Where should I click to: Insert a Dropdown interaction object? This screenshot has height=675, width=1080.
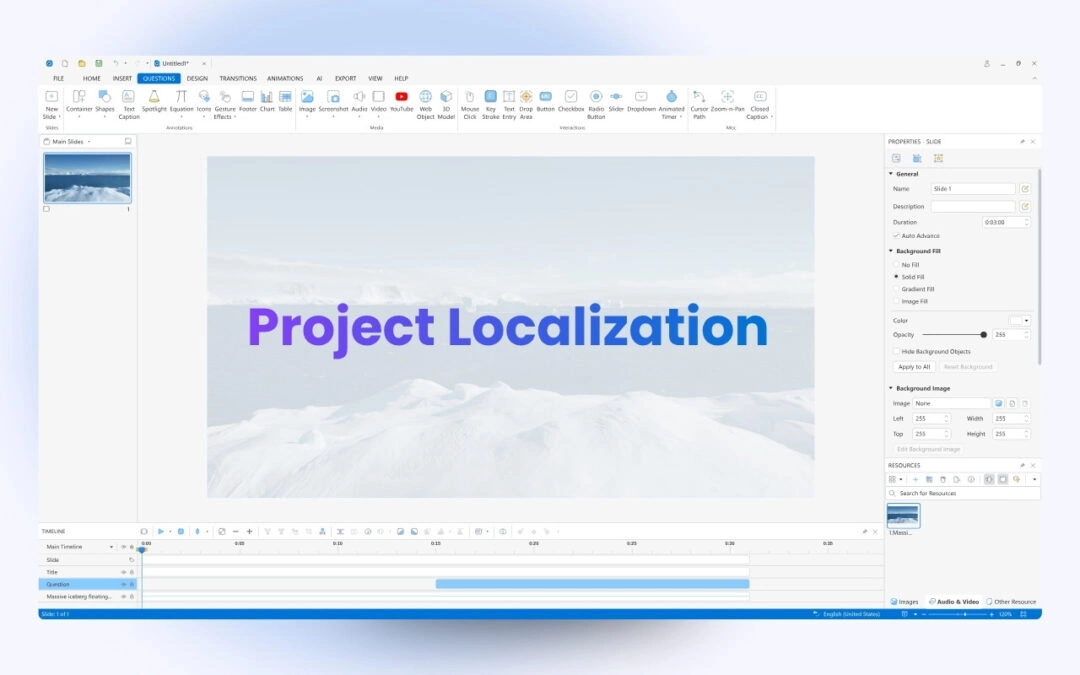[641, 101]
